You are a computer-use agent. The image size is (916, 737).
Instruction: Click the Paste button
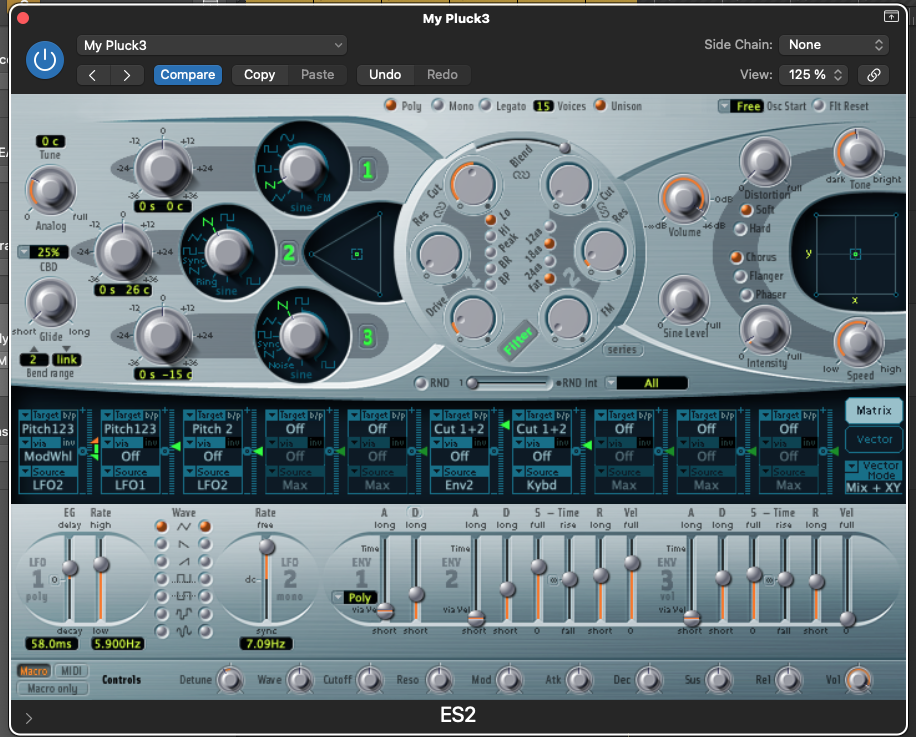[317, 75]
